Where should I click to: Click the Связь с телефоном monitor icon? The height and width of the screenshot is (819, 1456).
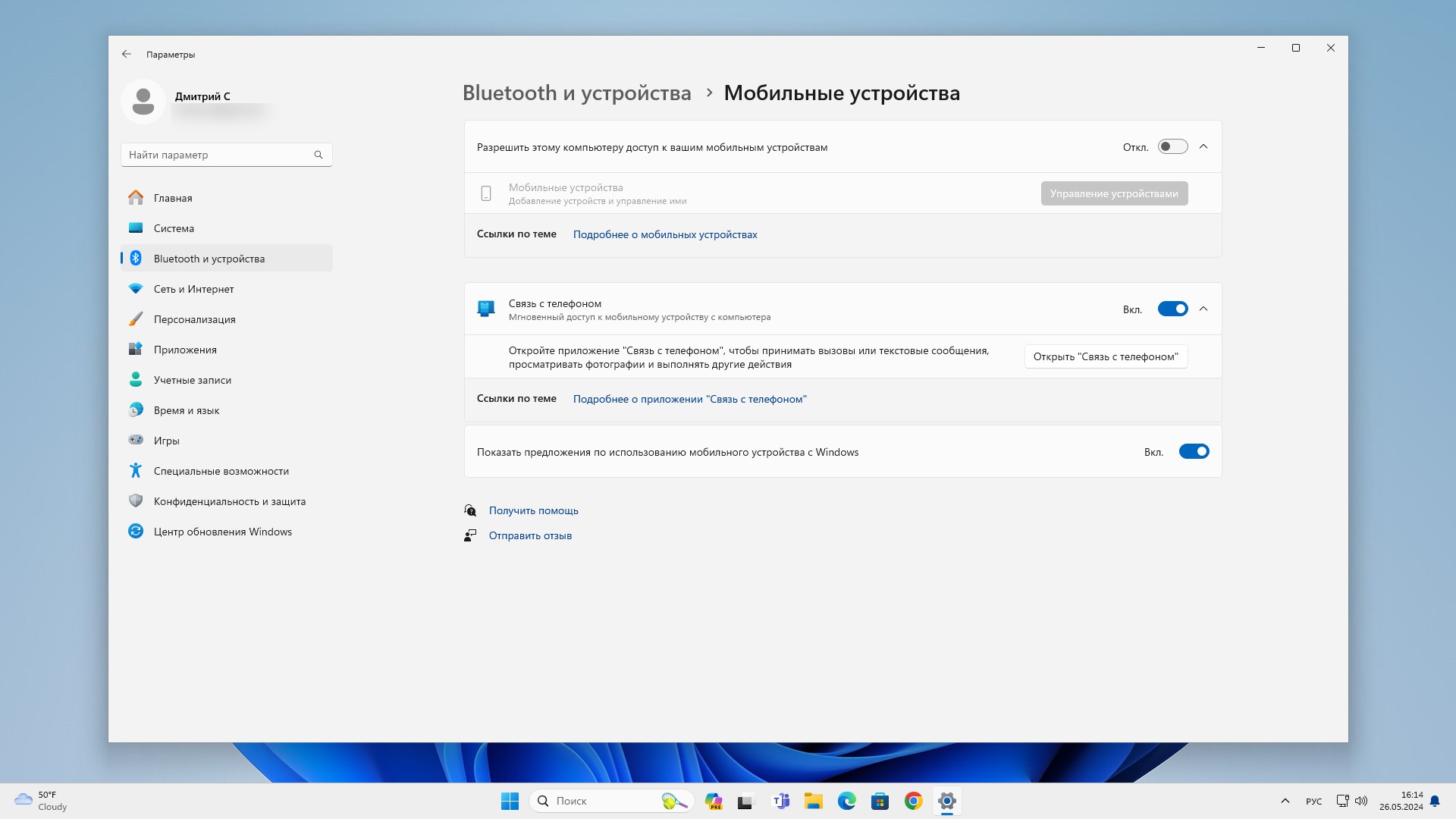tap(486, 309)
